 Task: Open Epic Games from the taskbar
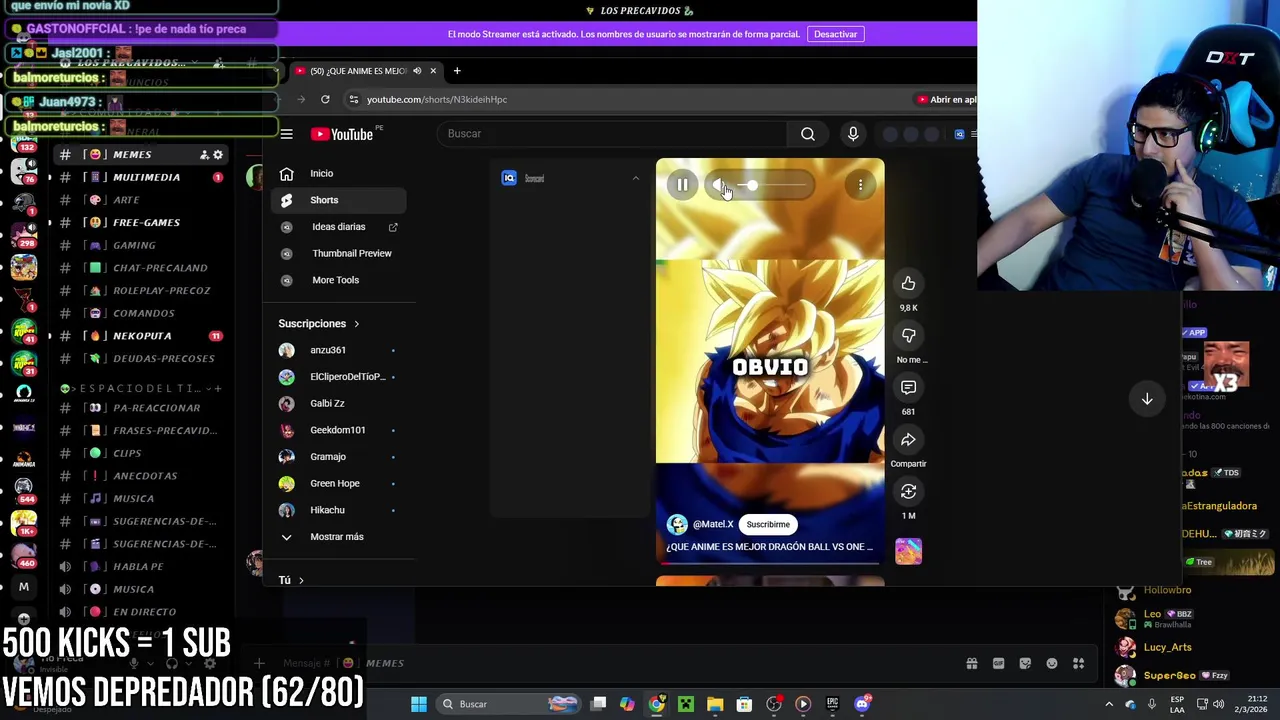[832, 704]
